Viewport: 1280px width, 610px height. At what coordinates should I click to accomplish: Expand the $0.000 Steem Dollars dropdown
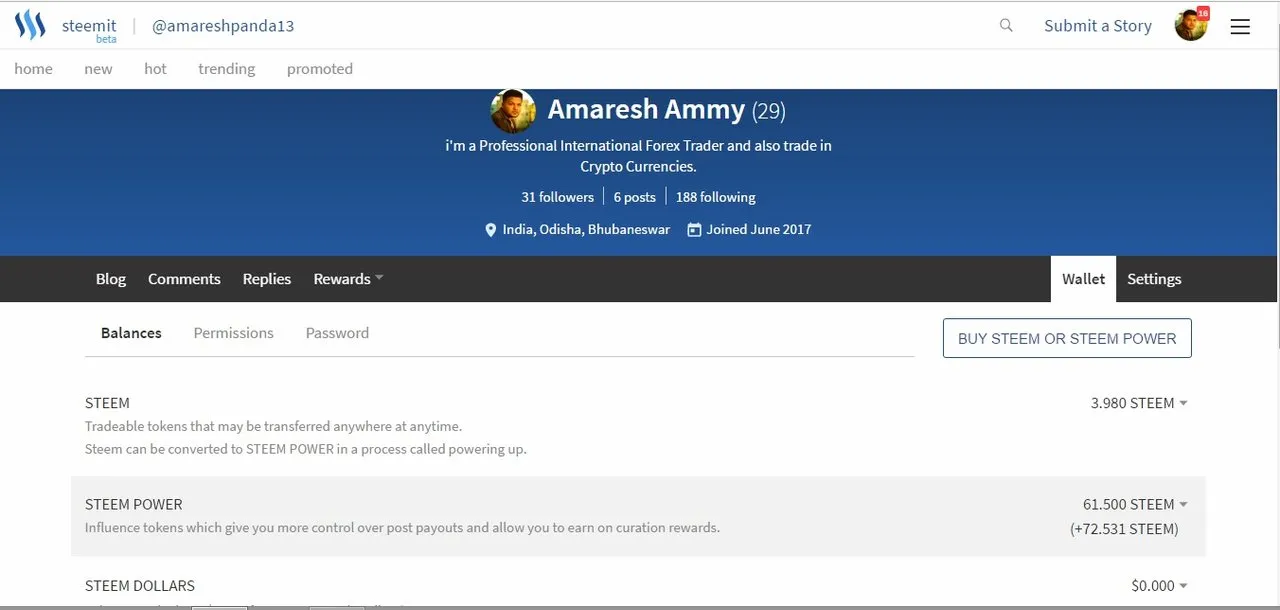[x=1159, y=586]
